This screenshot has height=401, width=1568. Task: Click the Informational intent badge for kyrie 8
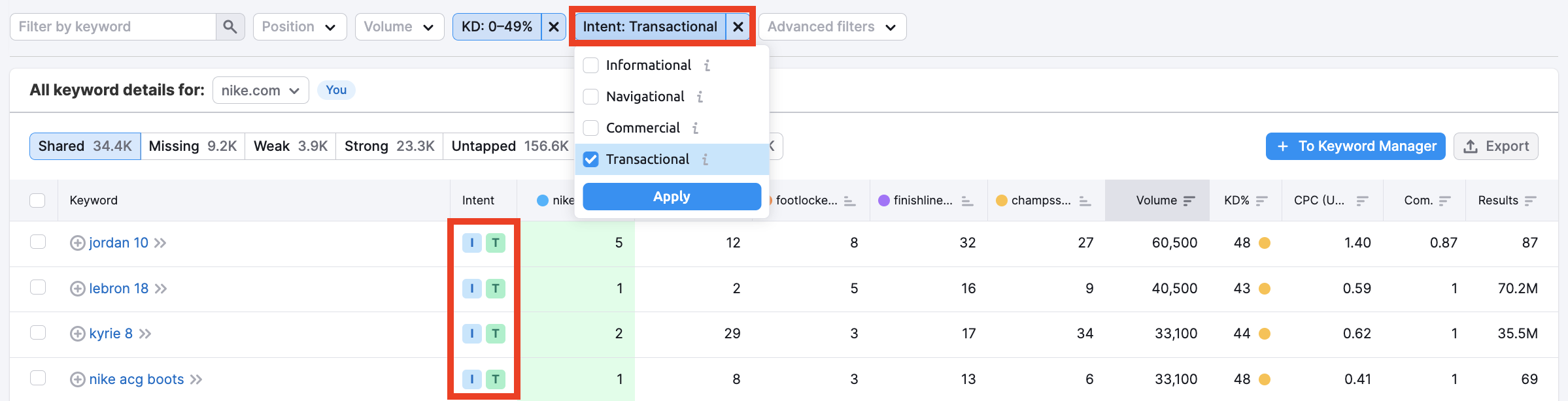(472, 334)
